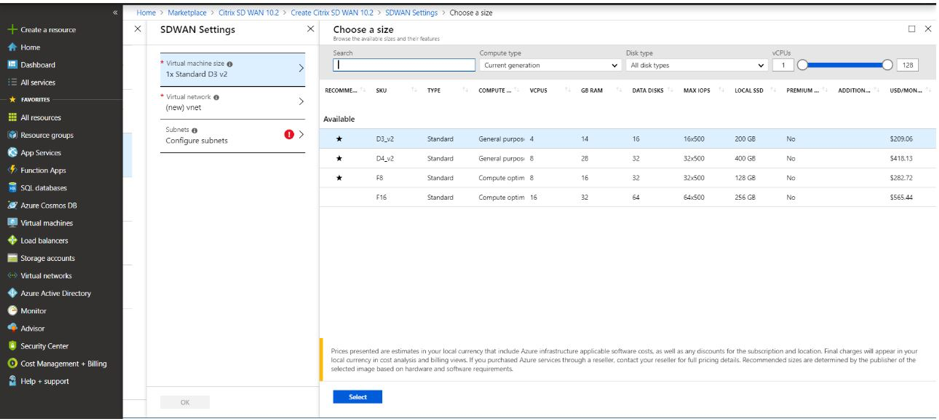The height and width of the screenshot is (420, 939).
Task: Click the All resources grid icon
Action: click(12, 117)
